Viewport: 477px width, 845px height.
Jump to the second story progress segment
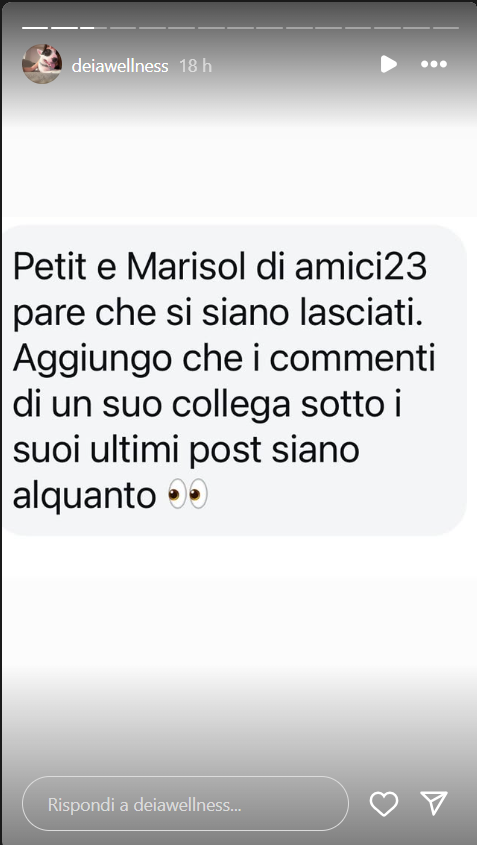pyautogui.click(x=65, y=27)
